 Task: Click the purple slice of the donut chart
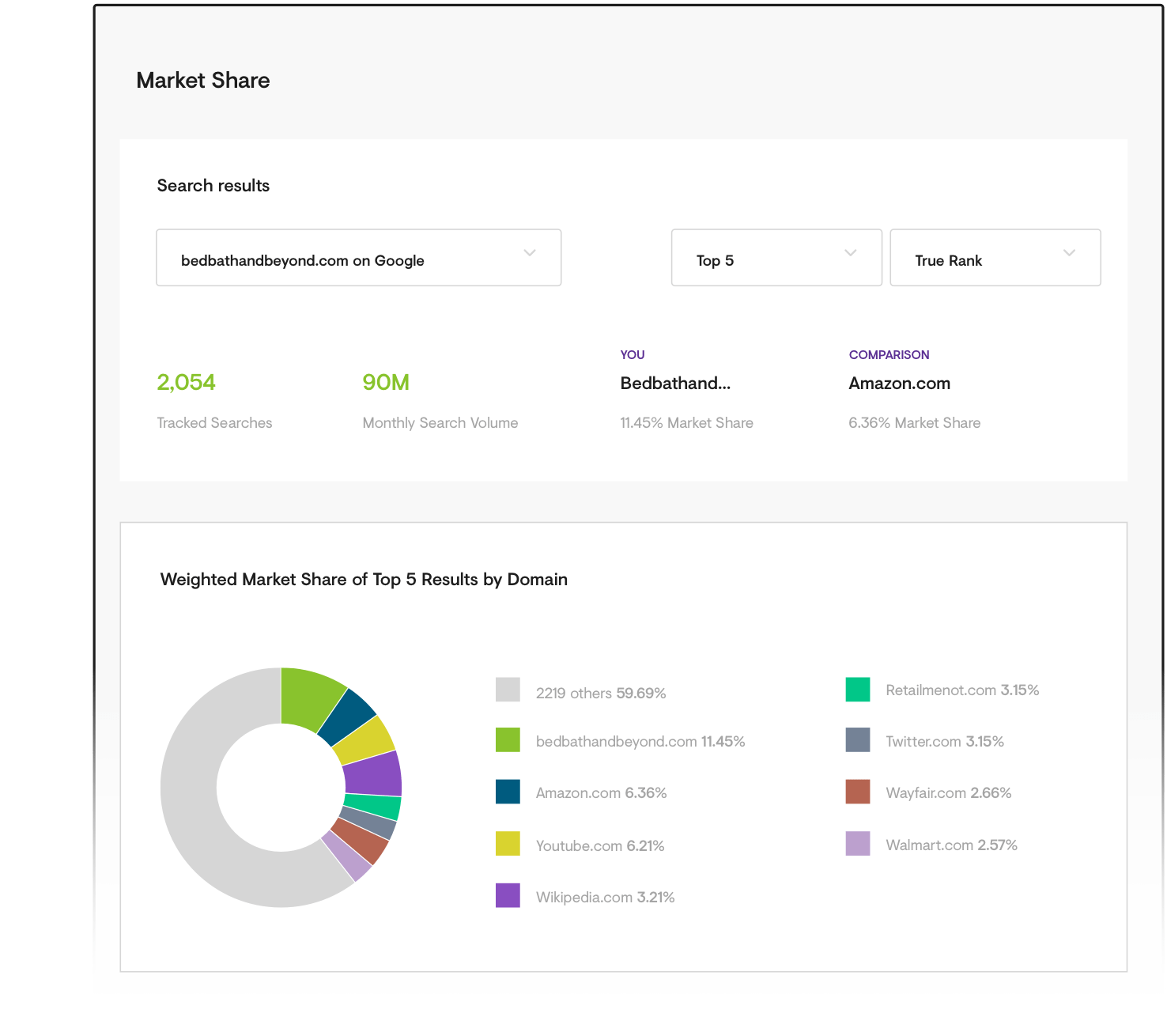[x=372, y=773]
